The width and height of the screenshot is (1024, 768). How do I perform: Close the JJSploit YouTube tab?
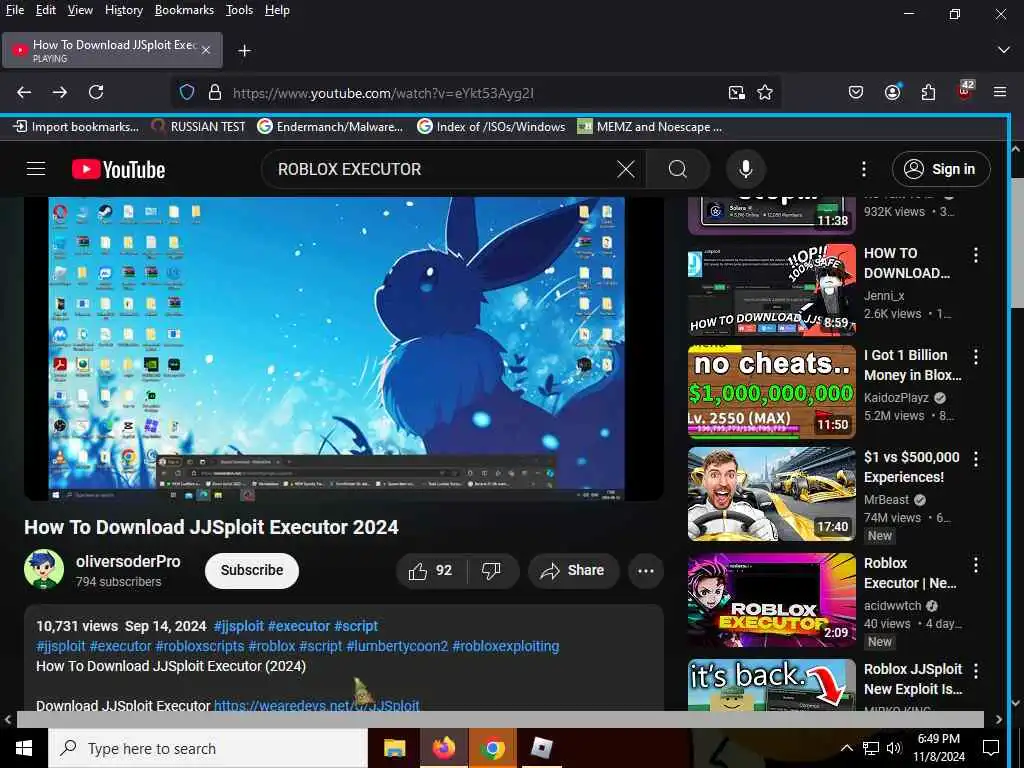tap(206, 50)
